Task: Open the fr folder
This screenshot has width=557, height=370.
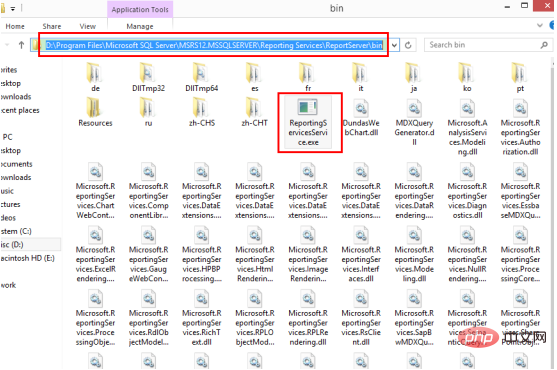Action: point(308,77)
